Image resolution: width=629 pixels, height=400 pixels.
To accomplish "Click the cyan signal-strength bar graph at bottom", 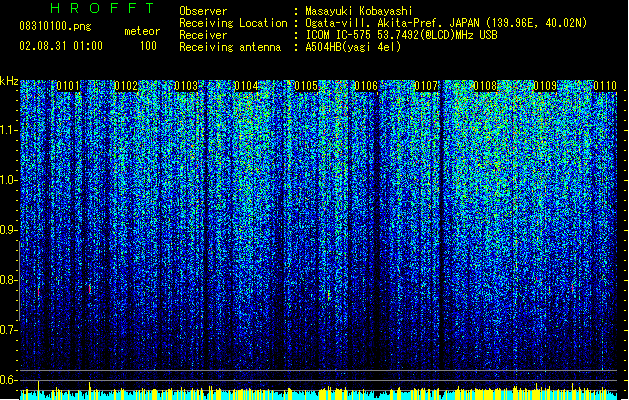I will pos(319,394).
